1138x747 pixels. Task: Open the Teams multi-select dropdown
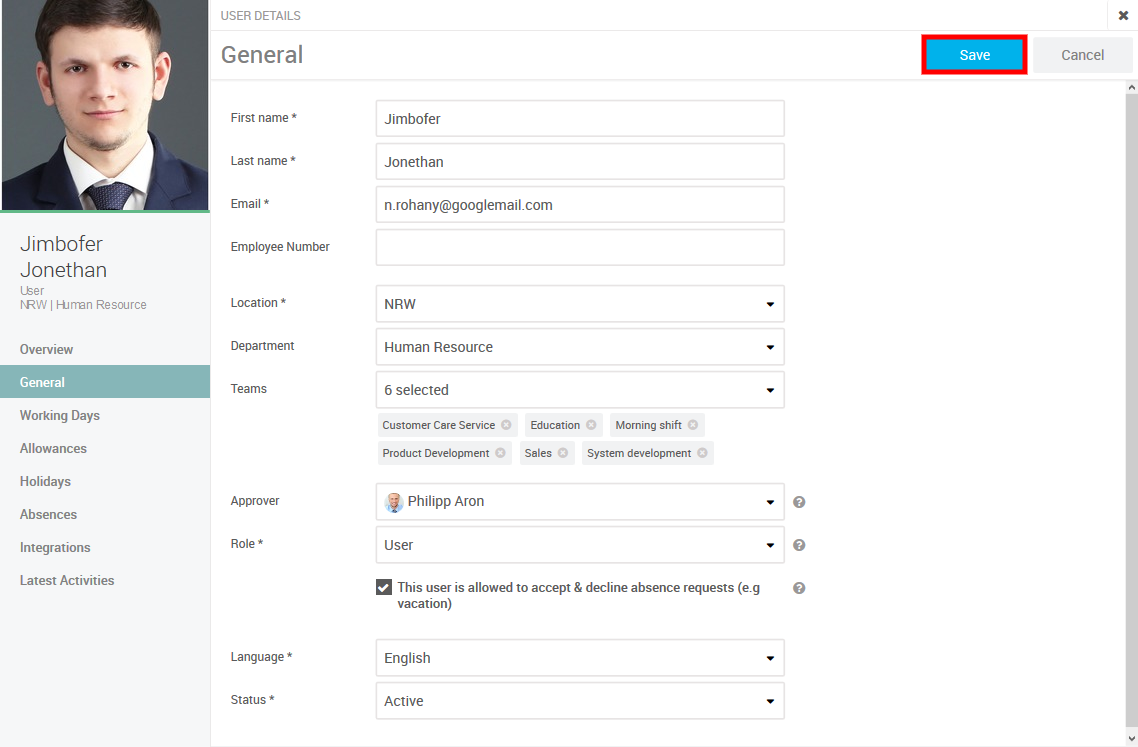click(579, 390)
